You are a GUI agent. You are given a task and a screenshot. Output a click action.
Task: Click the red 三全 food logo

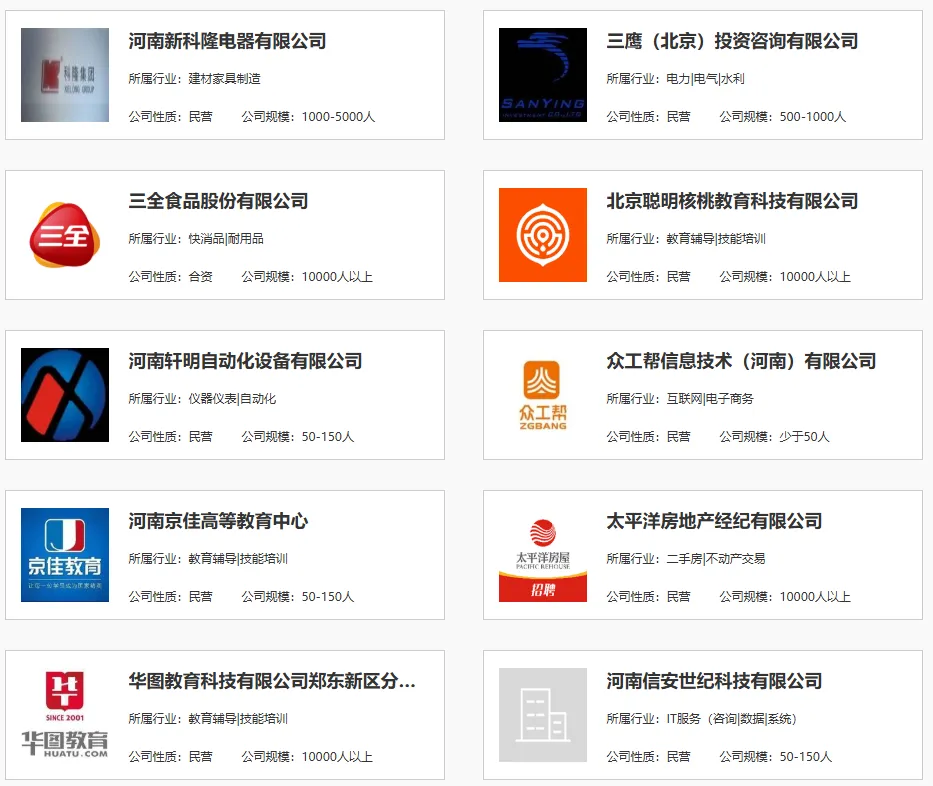click(x=65, y=235)
